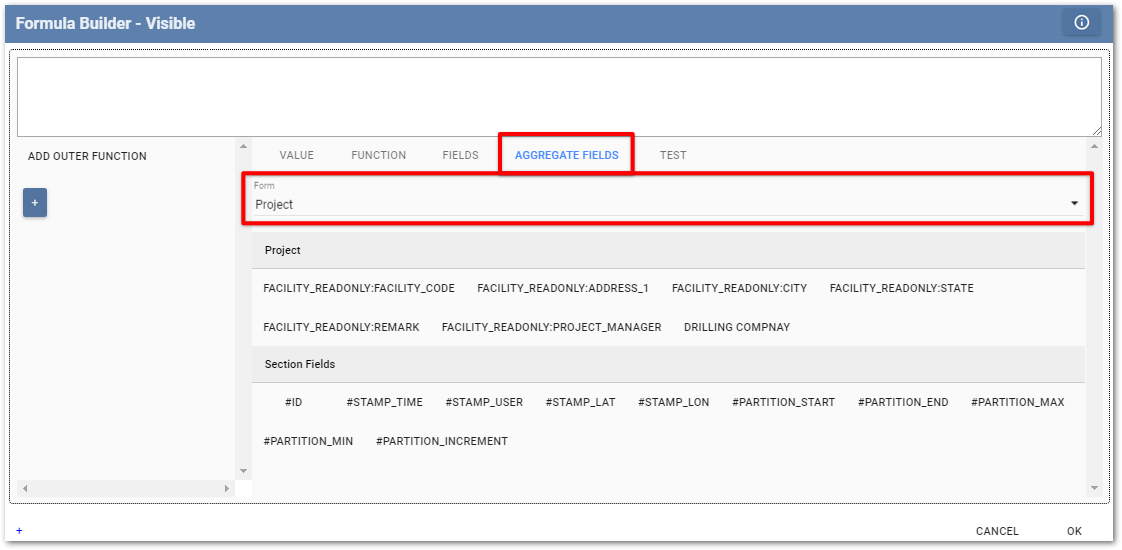
Task: Click the Section Fields header
Action: coord(668,364)
